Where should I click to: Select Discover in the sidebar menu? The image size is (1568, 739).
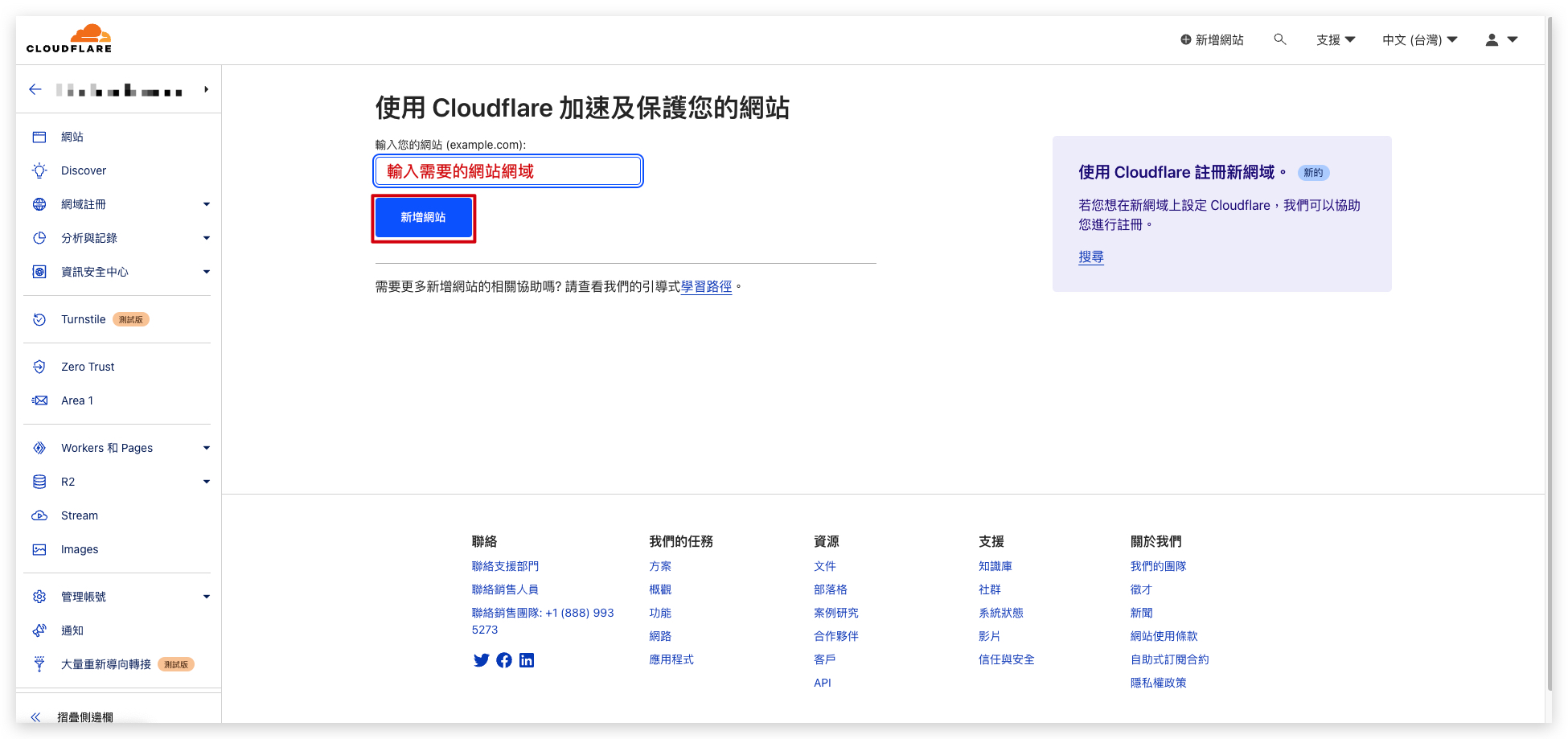(84, 170)
